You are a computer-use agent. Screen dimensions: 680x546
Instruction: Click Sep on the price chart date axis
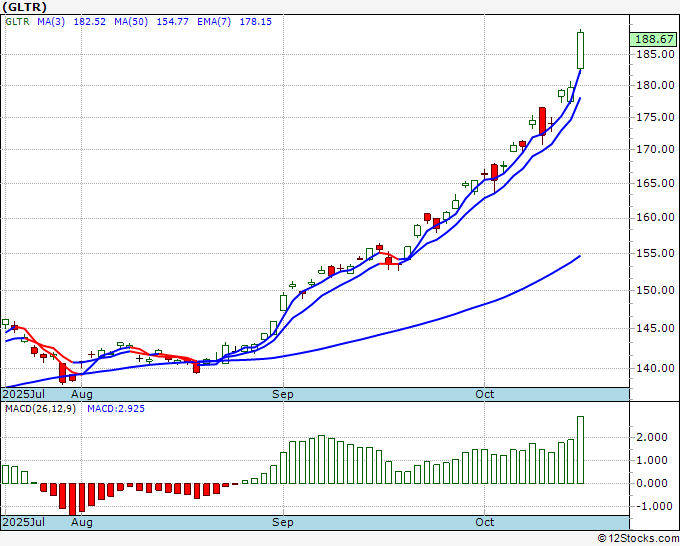point(283,395)
